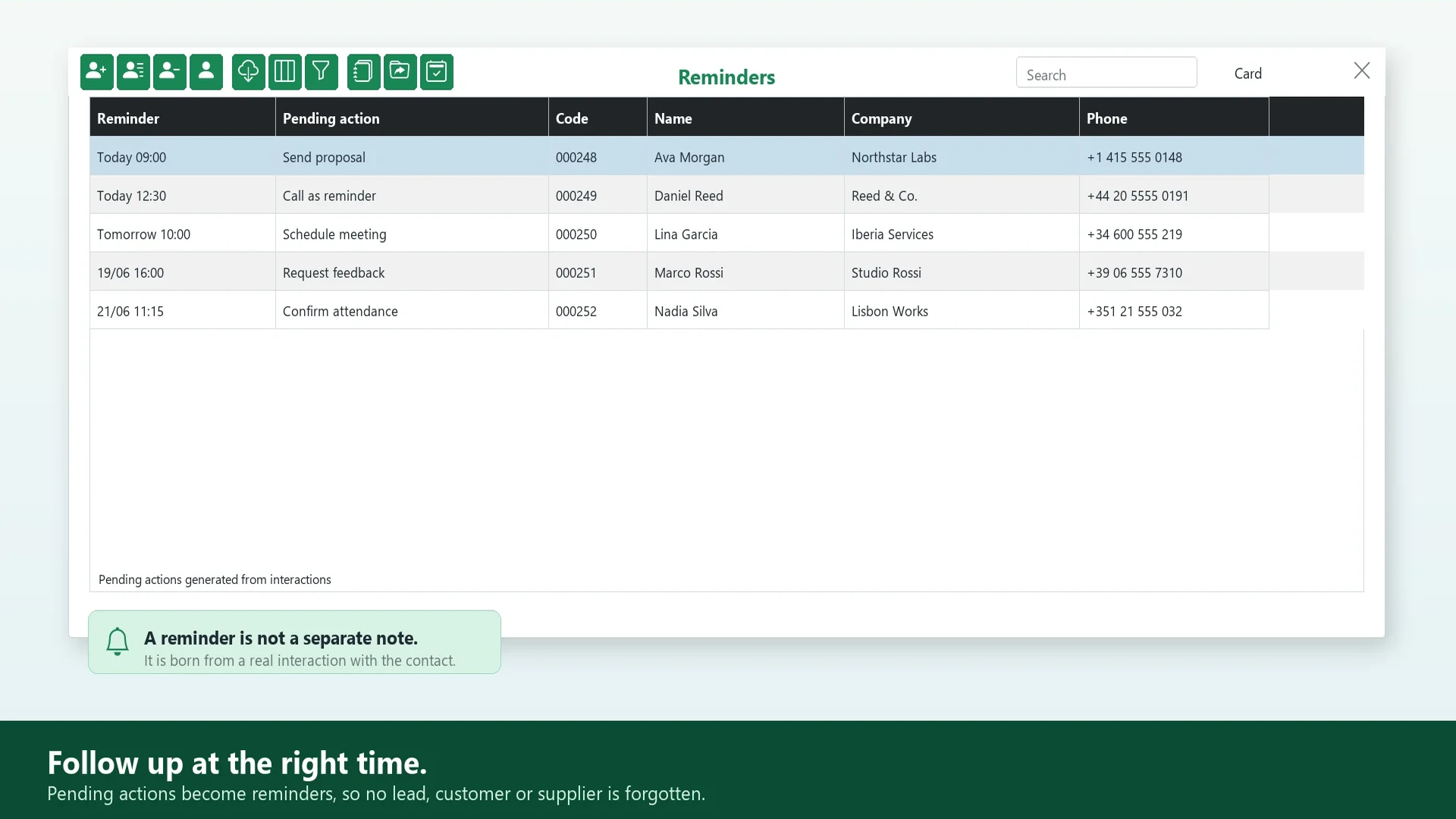
Task: Click the add contact icon
Action: (97, 72)
